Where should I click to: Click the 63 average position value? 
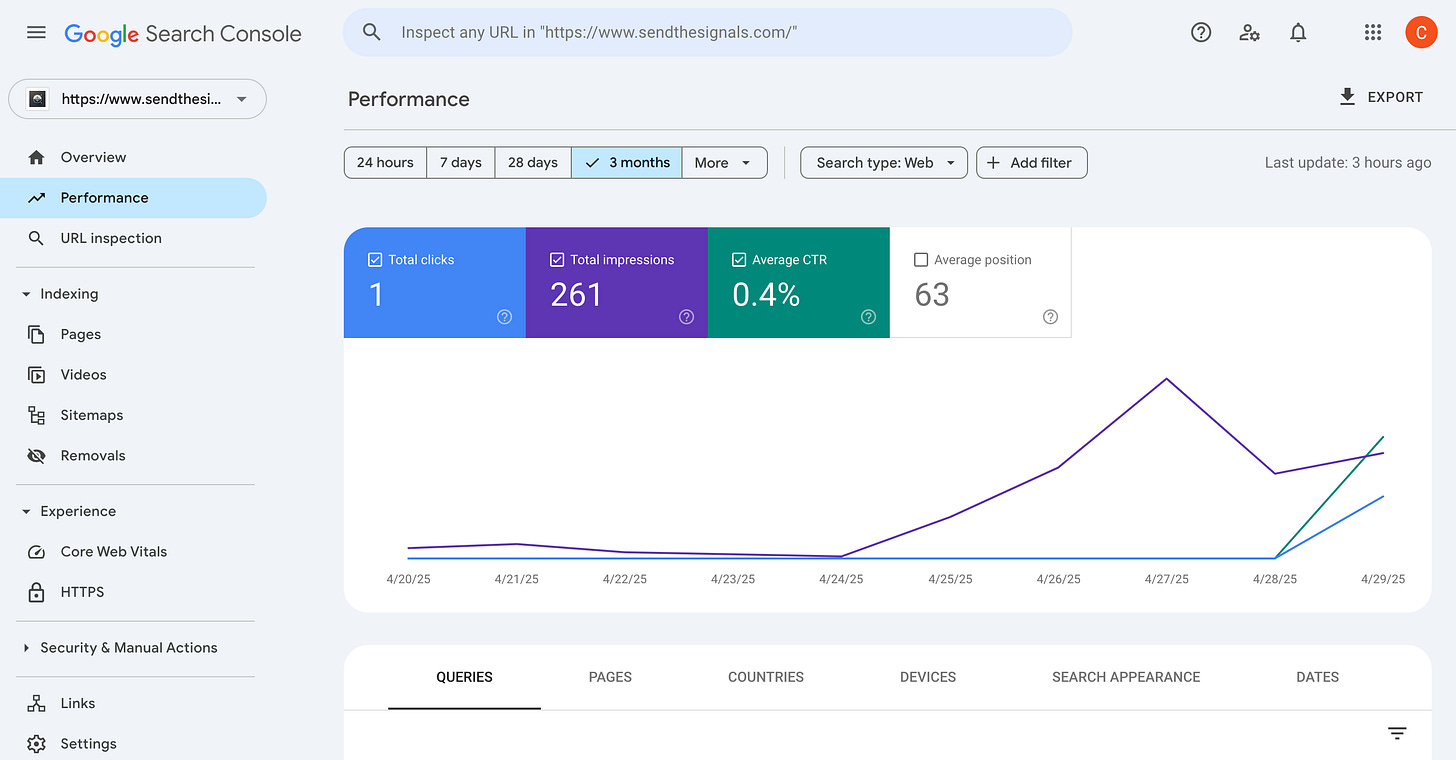932,294
